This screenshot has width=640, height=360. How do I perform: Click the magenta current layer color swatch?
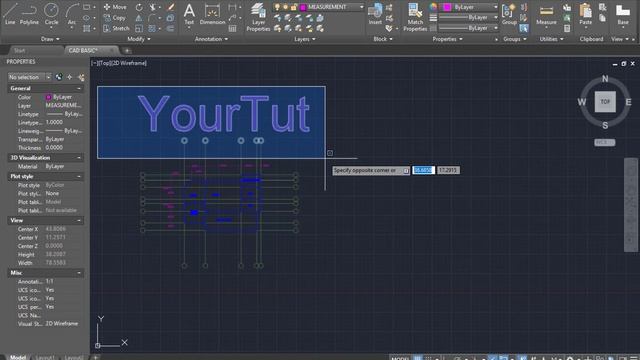[303, 7]
